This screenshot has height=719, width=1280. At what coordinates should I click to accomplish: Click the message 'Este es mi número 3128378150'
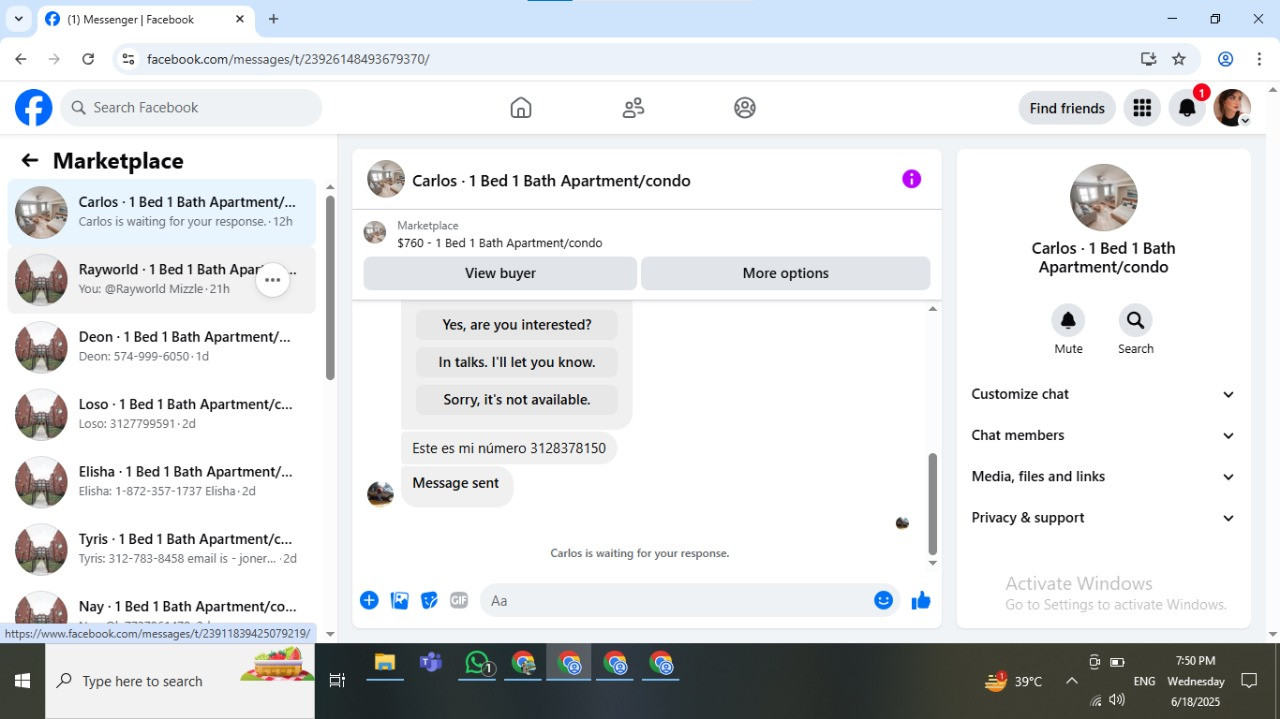[509, 448]
